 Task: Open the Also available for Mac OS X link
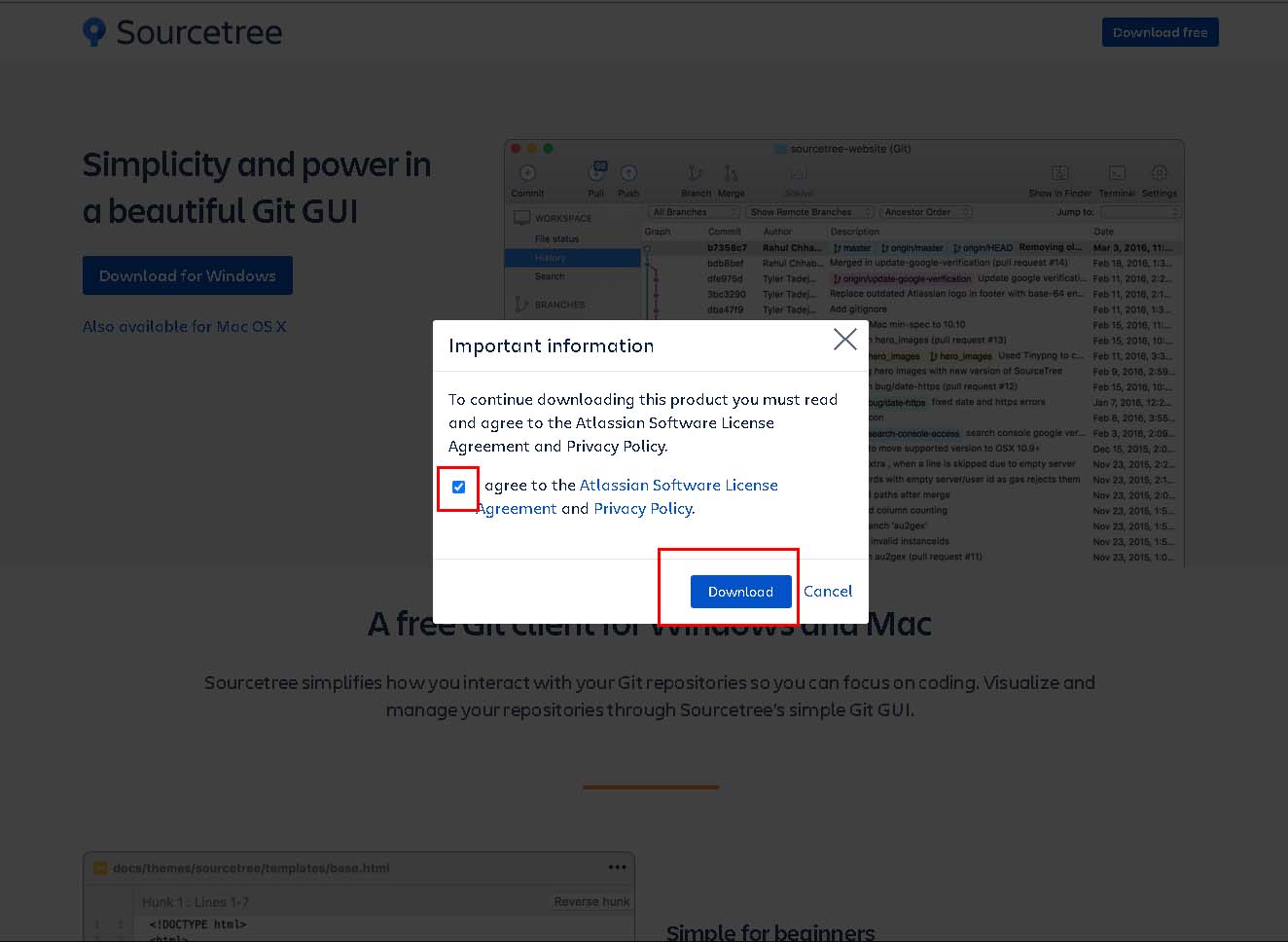pos(185,327)
